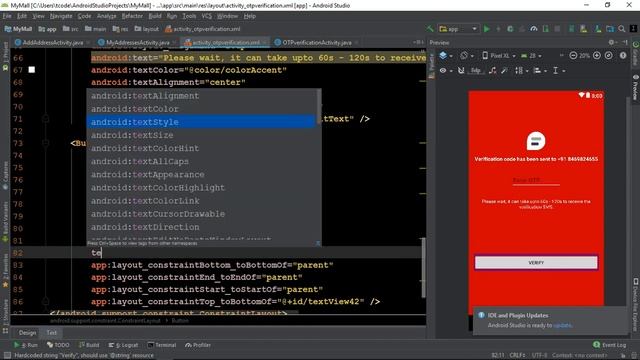The height and width of the screenshot is (360, 640).
Task: Open view options eye dropdown in preview
Action: click(445, 71)
